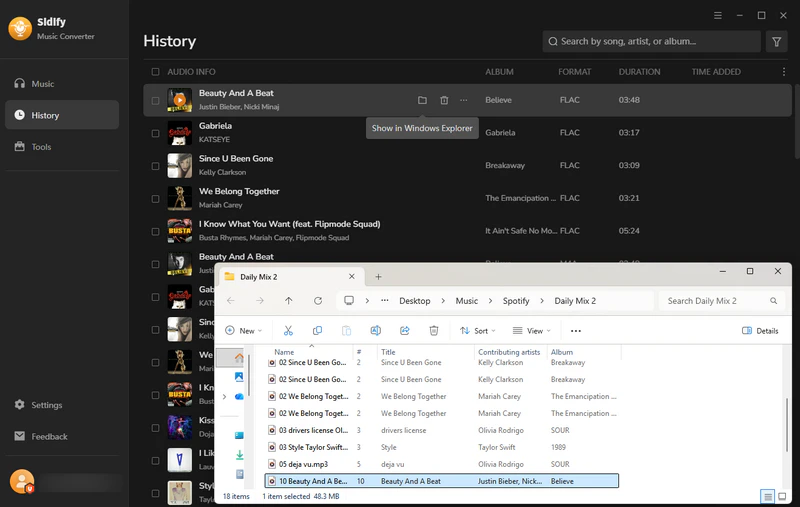This screenshot has width=800, height=507.
Task: Expand the OneDrive tree node in navigation pane
Action: click(x=224, y=396)
